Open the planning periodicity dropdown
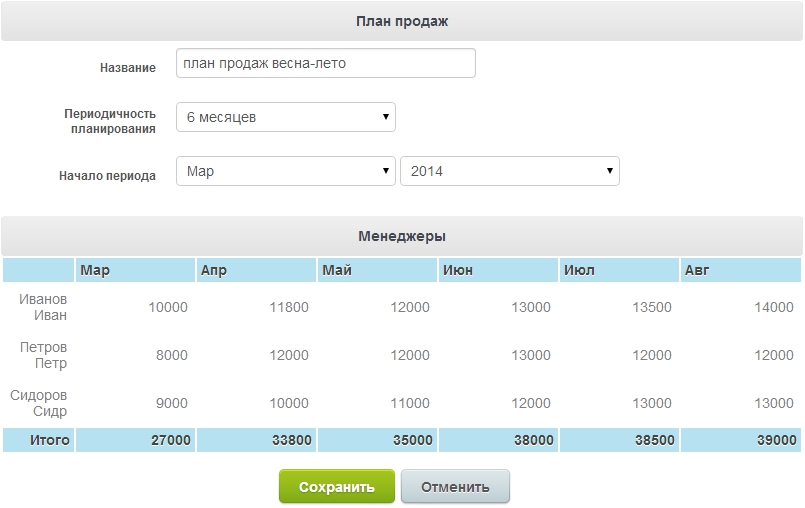 [285, 117]
